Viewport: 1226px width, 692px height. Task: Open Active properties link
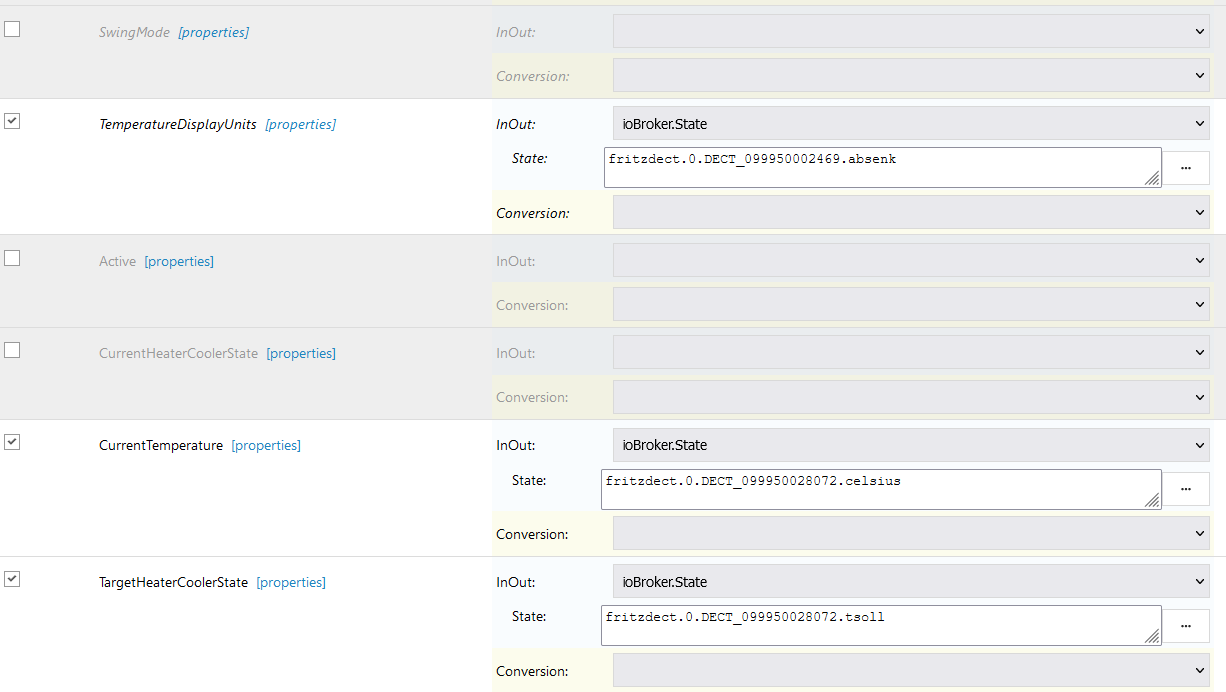(x=179, y=261)
